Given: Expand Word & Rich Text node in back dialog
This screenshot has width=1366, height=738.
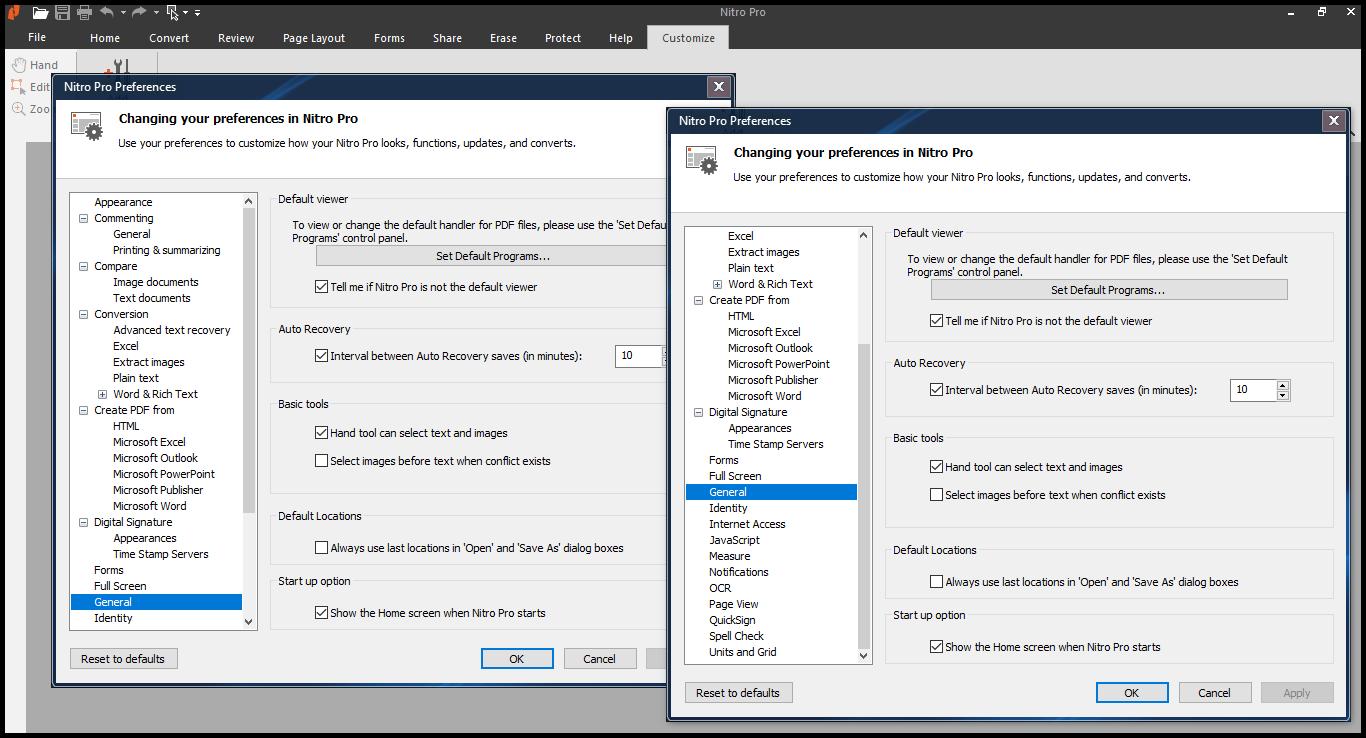Looking at the screenshot, I should click(x=102, y=394).
